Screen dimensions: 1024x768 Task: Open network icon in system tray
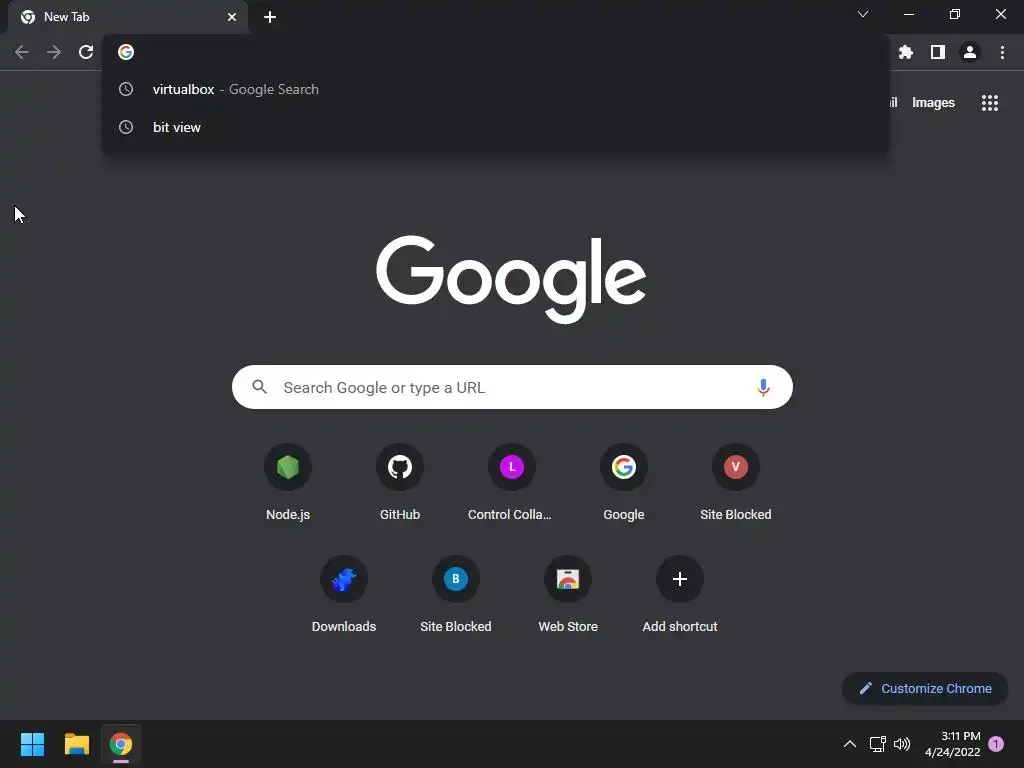click(877, 744)
